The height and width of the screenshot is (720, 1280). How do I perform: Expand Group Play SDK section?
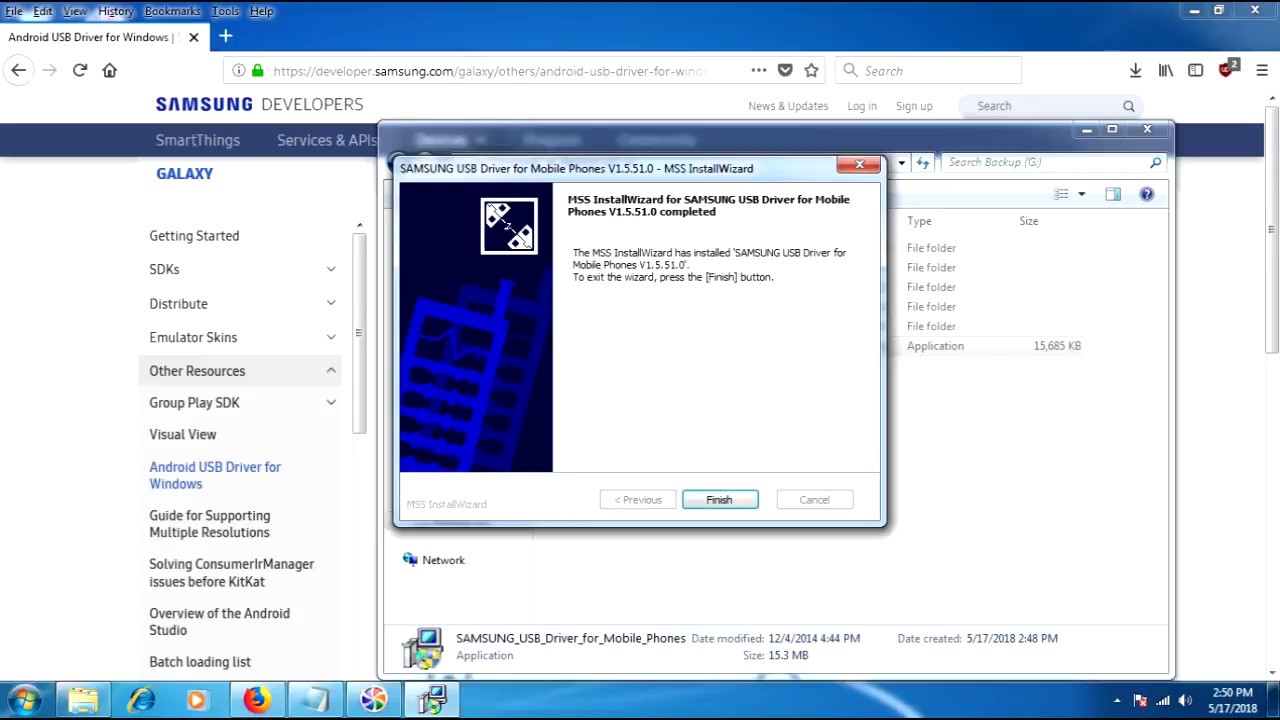coord(331,402)
